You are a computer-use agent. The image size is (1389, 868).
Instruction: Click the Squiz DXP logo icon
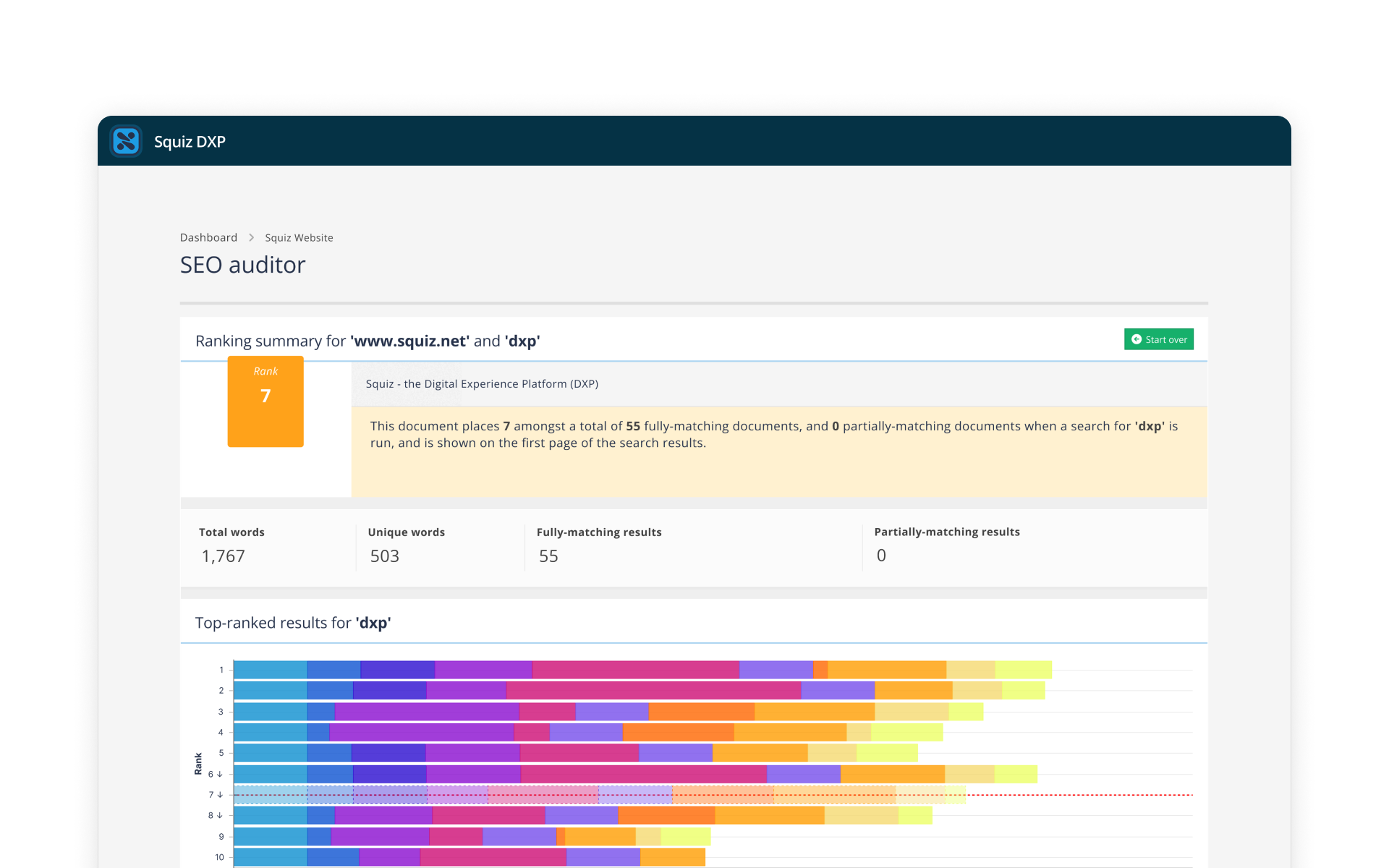click(126, 141)
